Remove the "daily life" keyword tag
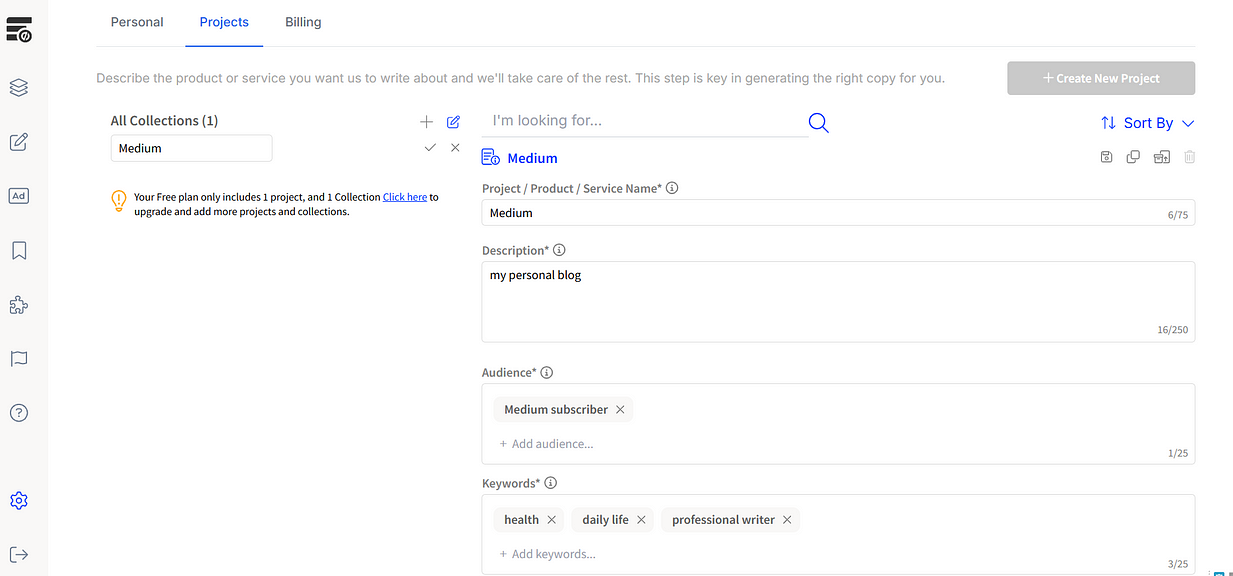Screen dimensions: 1233x576 coord(641,520)
